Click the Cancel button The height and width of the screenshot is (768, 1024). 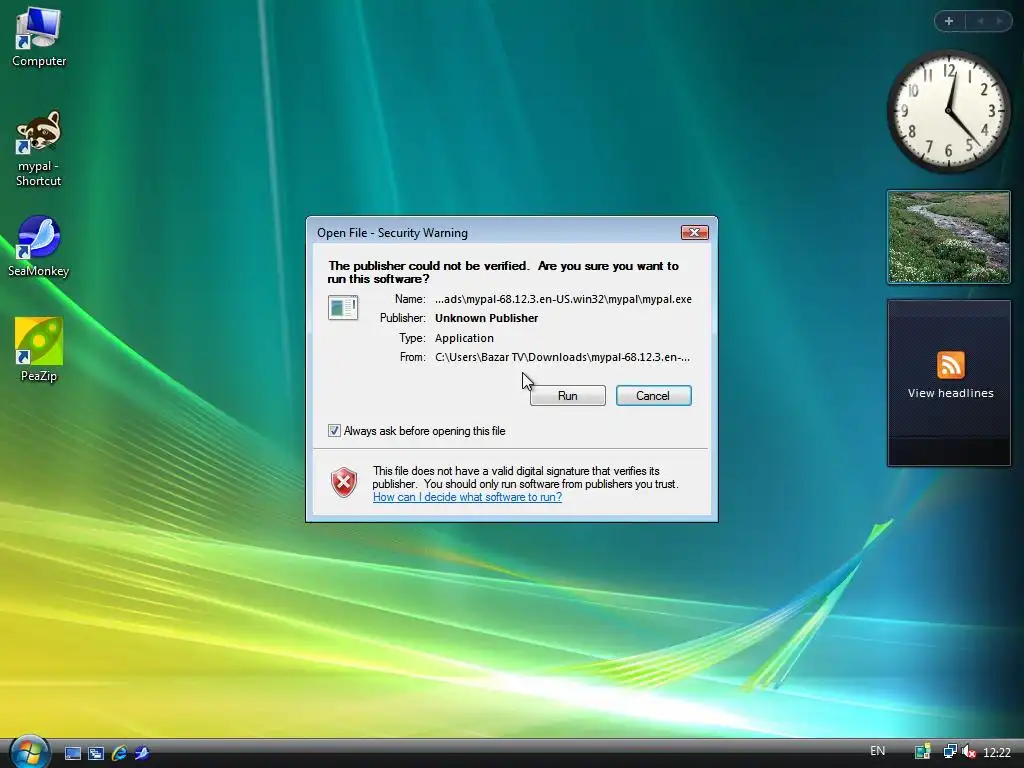(x=653, y=396)
